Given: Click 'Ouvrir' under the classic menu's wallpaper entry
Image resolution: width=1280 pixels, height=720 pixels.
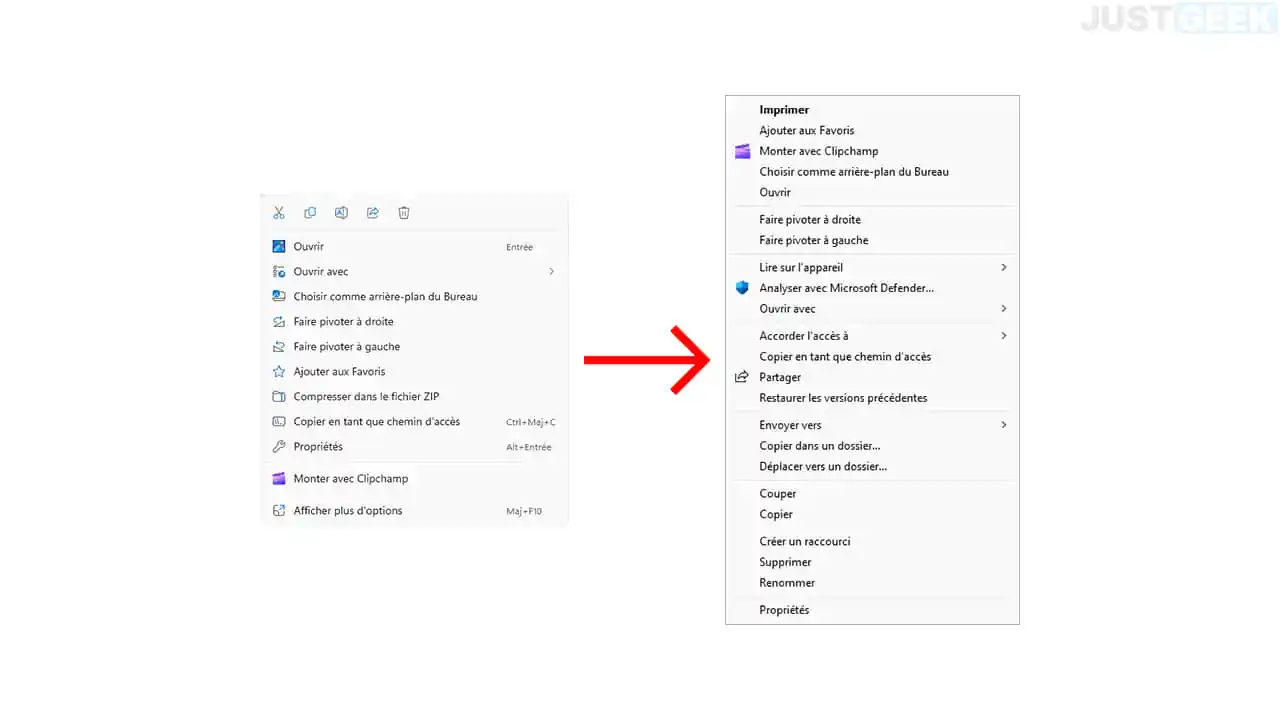Looking at the screenshot, I should coord(775,192).
